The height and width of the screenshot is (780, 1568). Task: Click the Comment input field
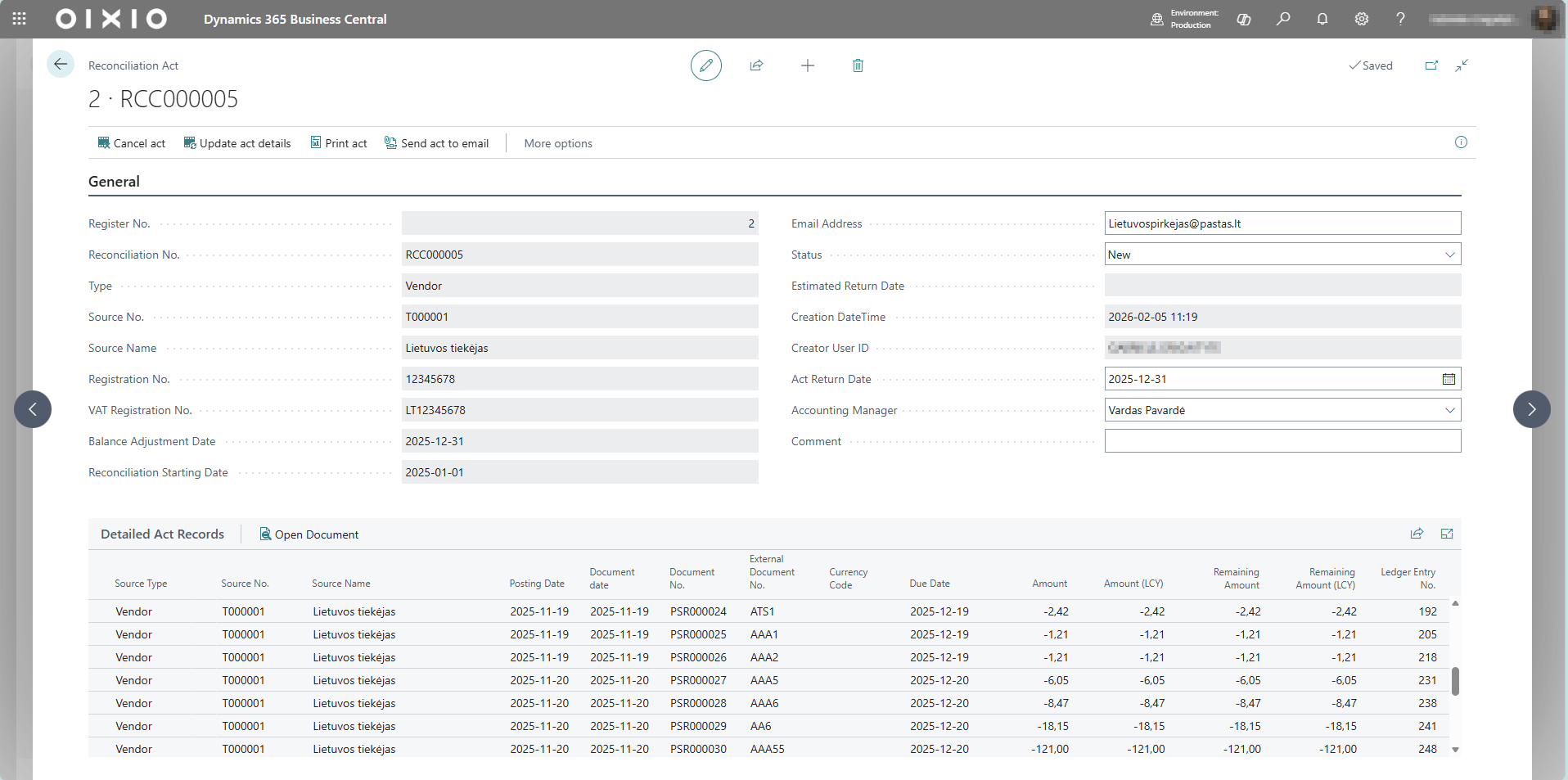coord(1282,441)
